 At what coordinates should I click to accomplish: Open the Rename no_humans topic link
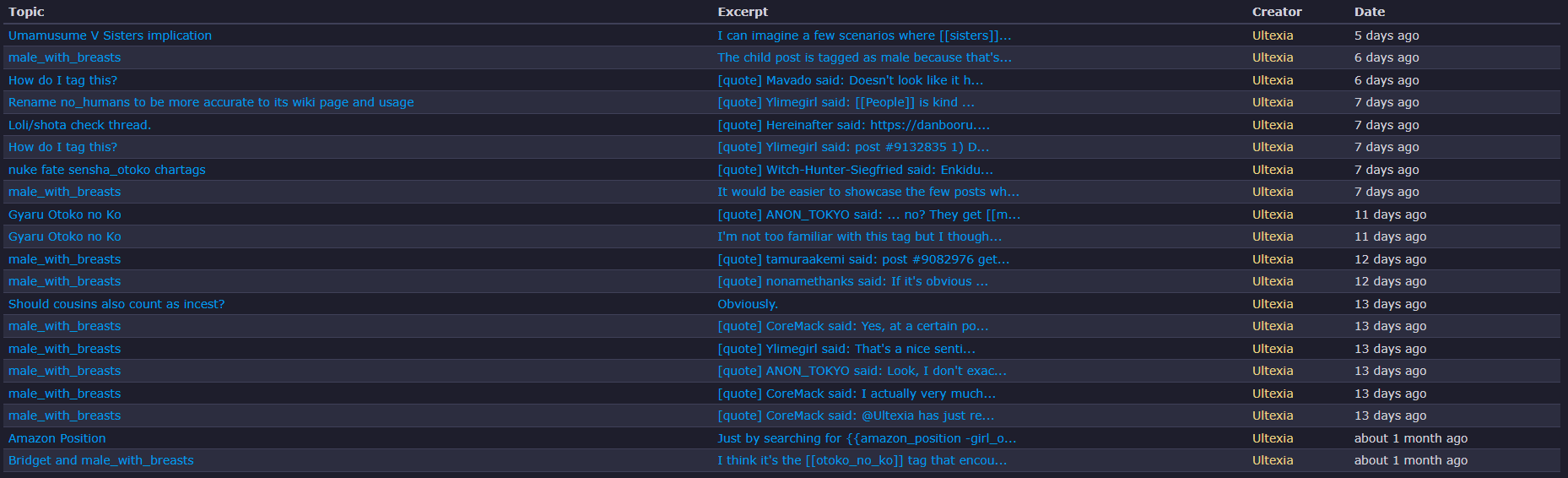[x=211, y=102]
